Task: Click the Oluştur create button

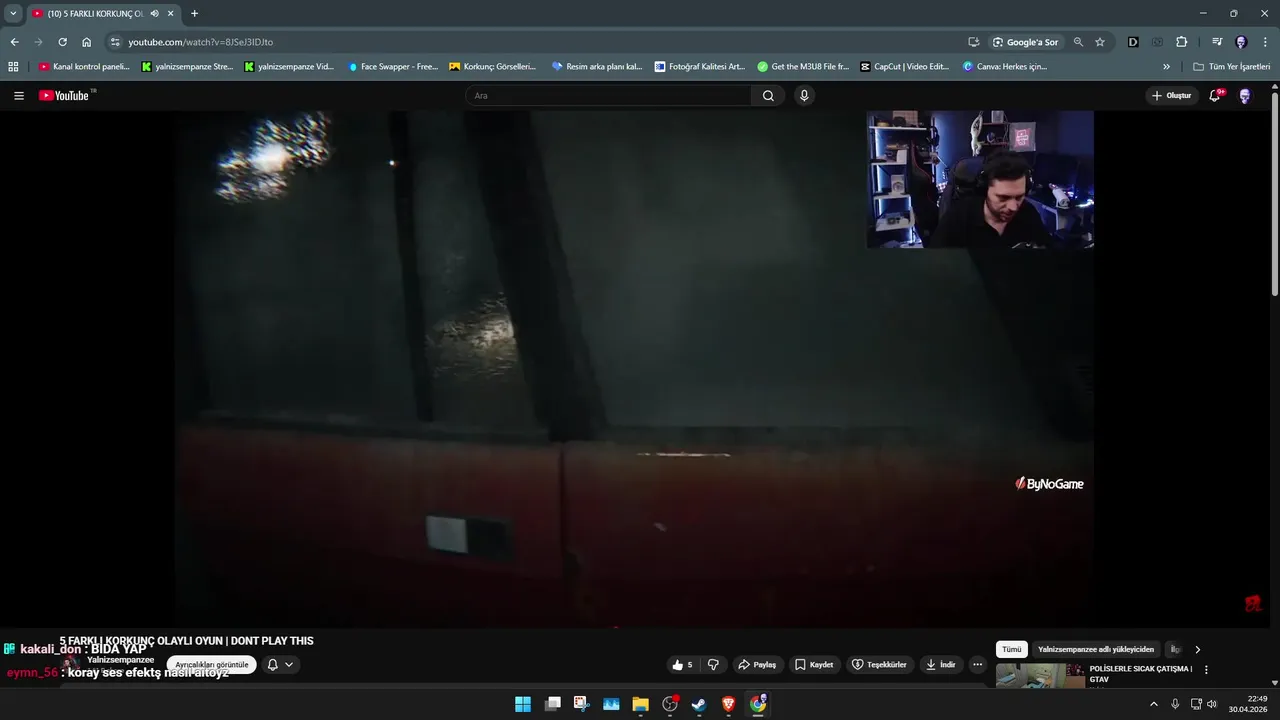Action: click(1172, 96)
